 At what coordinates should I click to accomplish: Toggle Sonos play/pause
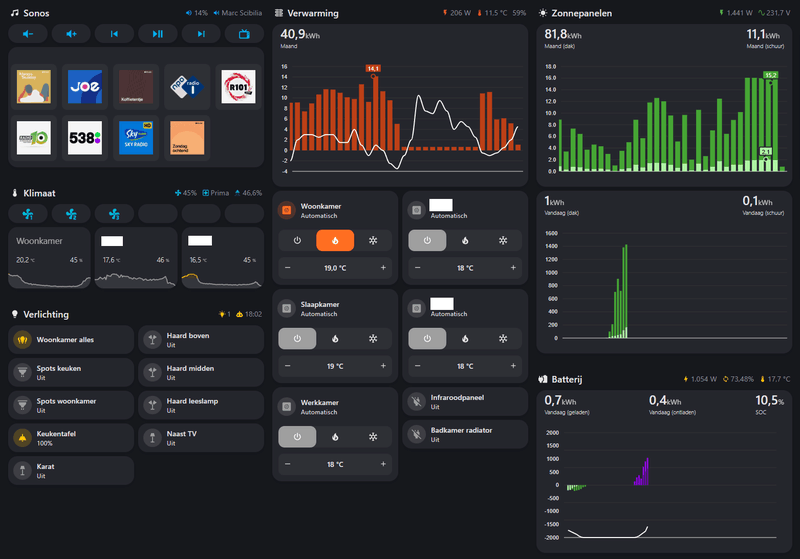(x=158, y=34)
